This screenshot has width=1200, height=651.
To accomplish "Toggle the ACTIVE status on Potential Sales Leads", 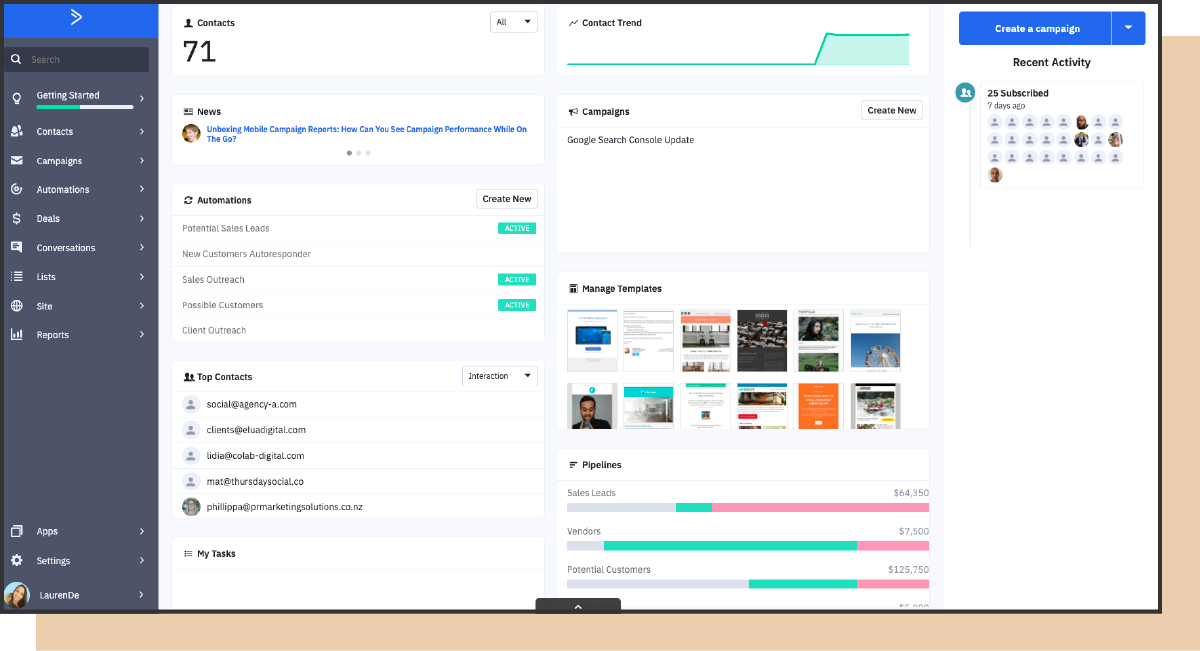I will (516, 228).
